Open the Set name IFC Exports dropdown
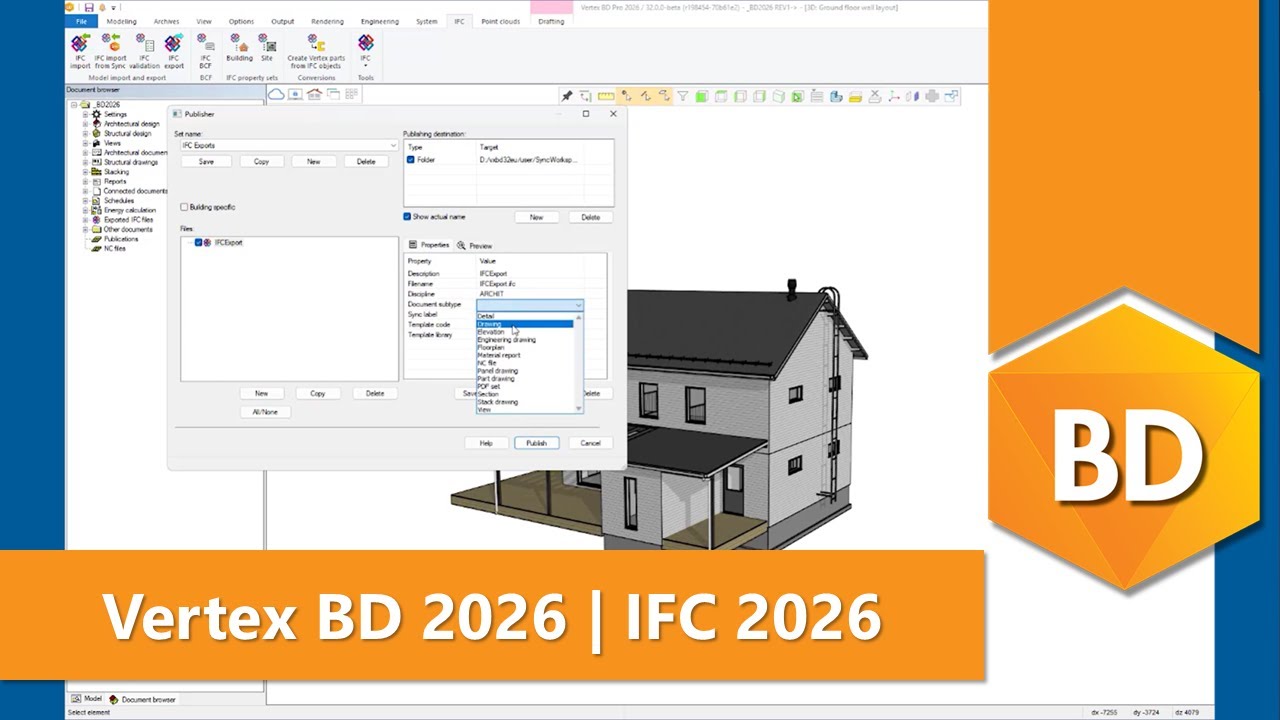The width and height of the screenshot is (1280, 720). pyautogui.click(x=289, y=146)
